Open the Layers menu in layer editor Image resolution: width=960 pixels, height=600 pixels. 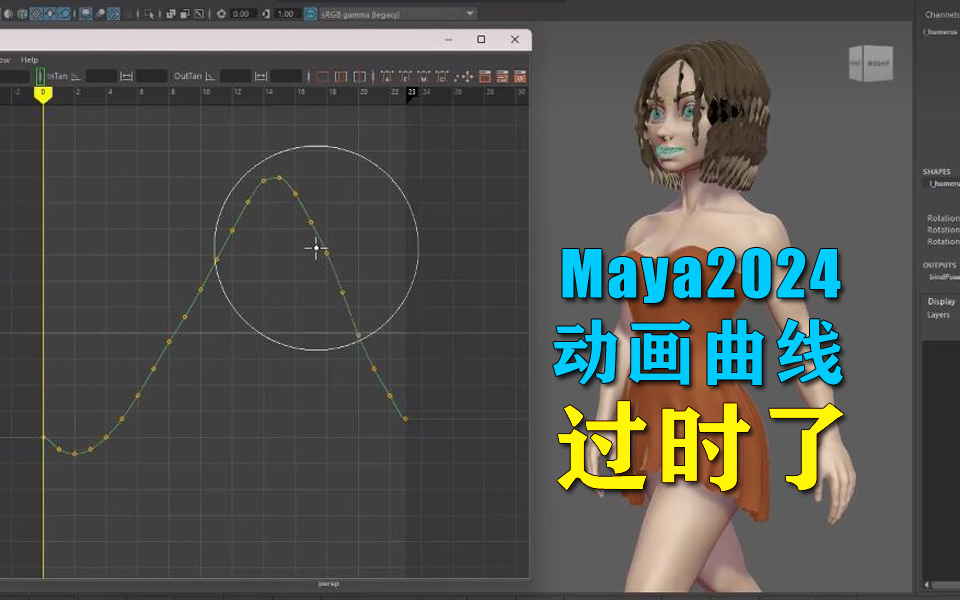tap(938, 315)
